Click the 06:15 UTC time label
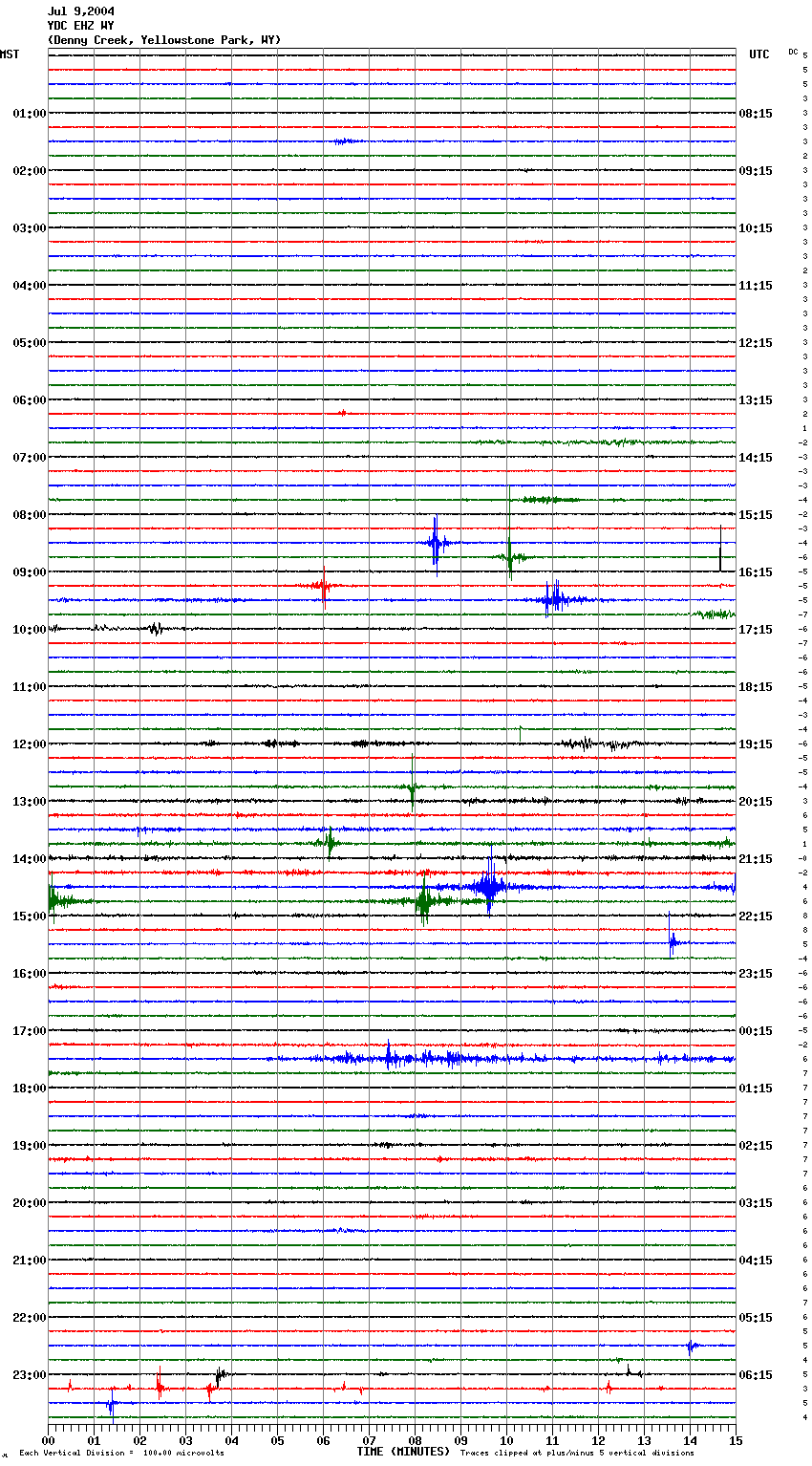This screenshot has width=812, height=1466. tap(756, 1375)
